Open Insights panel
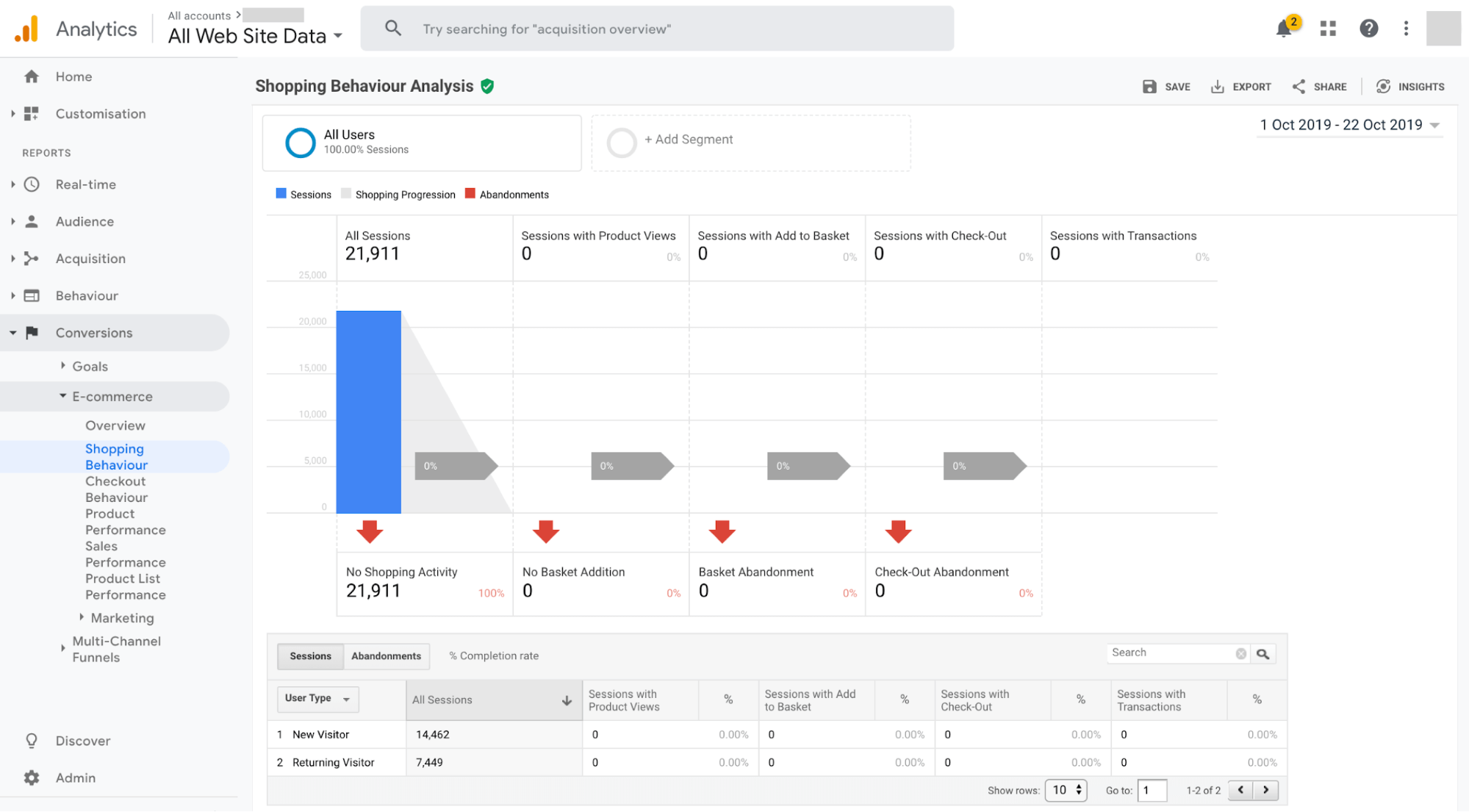This screenshot has height=812, width=1469. pyautogui.click(x=1410, y=86)
